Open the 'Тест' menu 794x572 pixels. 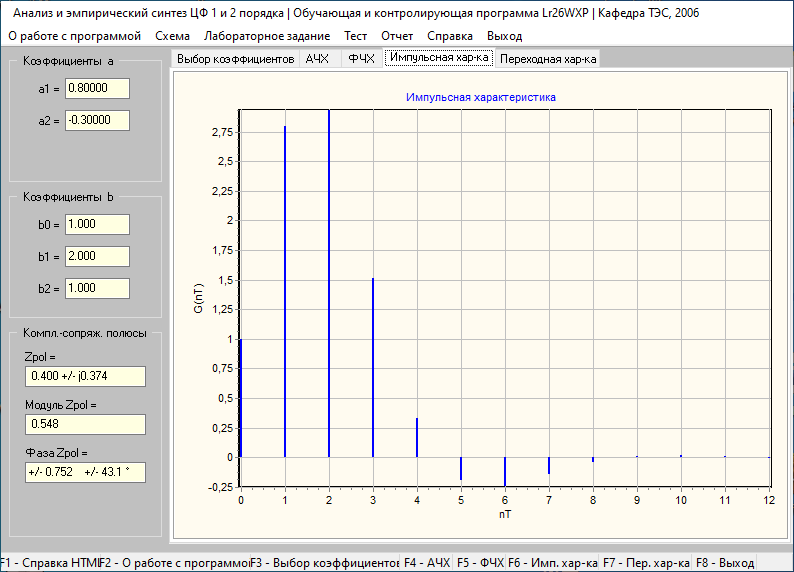pos(355,36)
